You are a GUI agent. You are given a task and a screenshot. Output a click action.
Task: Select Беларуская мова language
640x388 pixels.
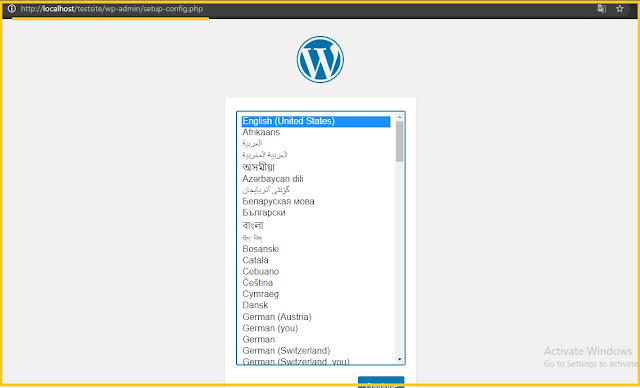(278, 201)
